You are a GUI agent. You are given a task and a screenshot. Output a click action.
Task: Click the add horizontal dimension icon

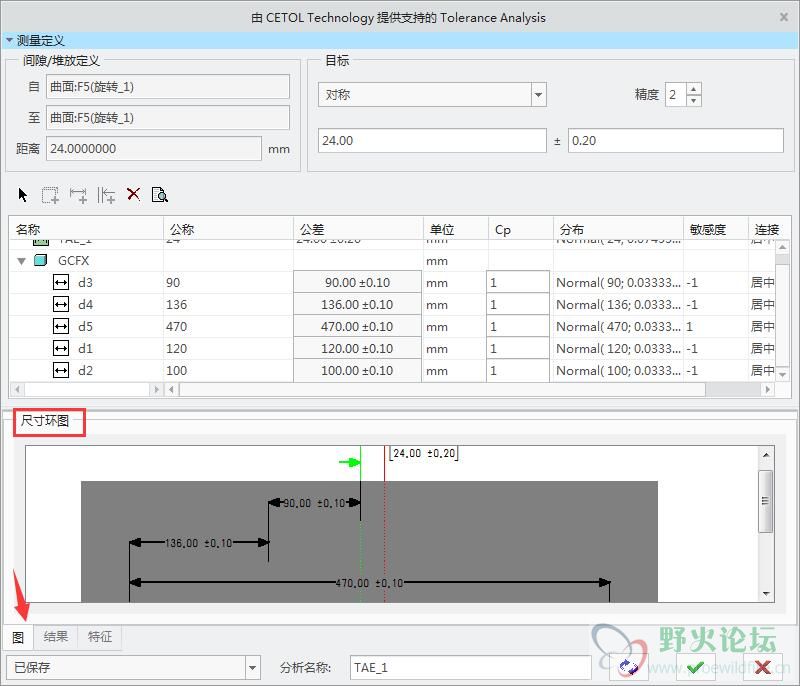point(78,195)
